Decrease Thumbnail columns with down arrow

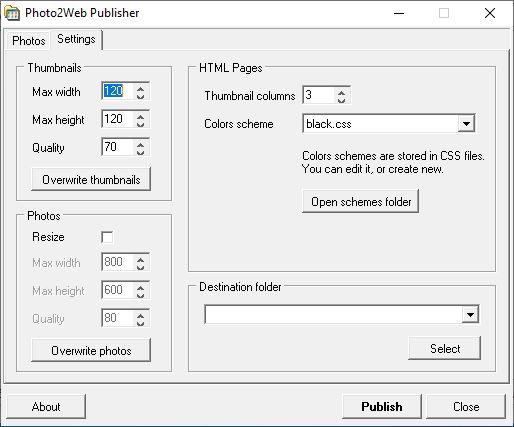click(341, 100)
